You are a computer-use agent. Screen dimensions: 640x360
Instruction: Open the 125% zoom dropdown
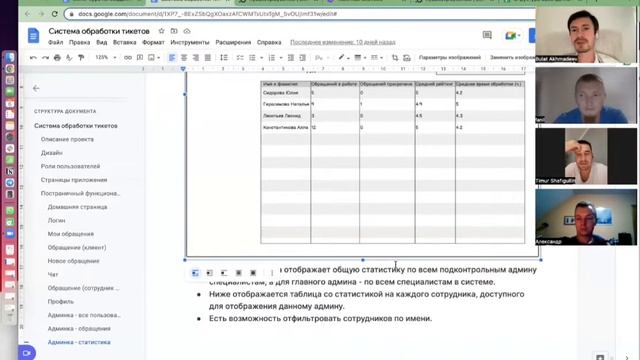coord(106,58)
